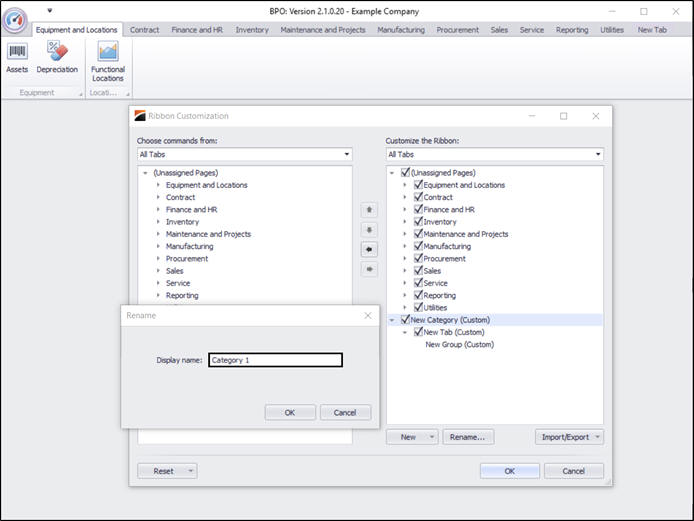
Task: Click Cancel in the Rename dialog
Action: (345, 413)
